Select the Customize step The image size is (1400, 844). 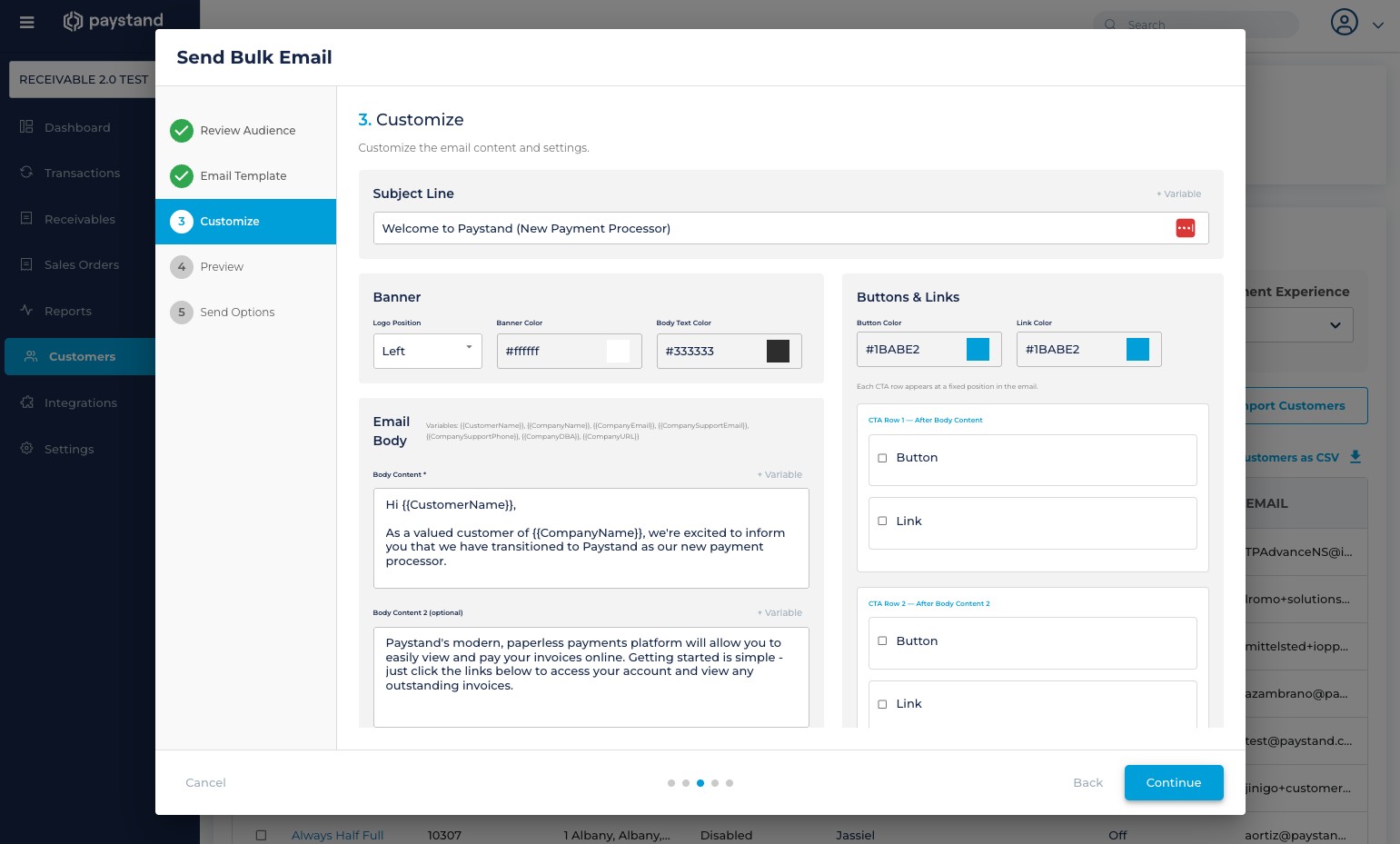pos(246,222)
